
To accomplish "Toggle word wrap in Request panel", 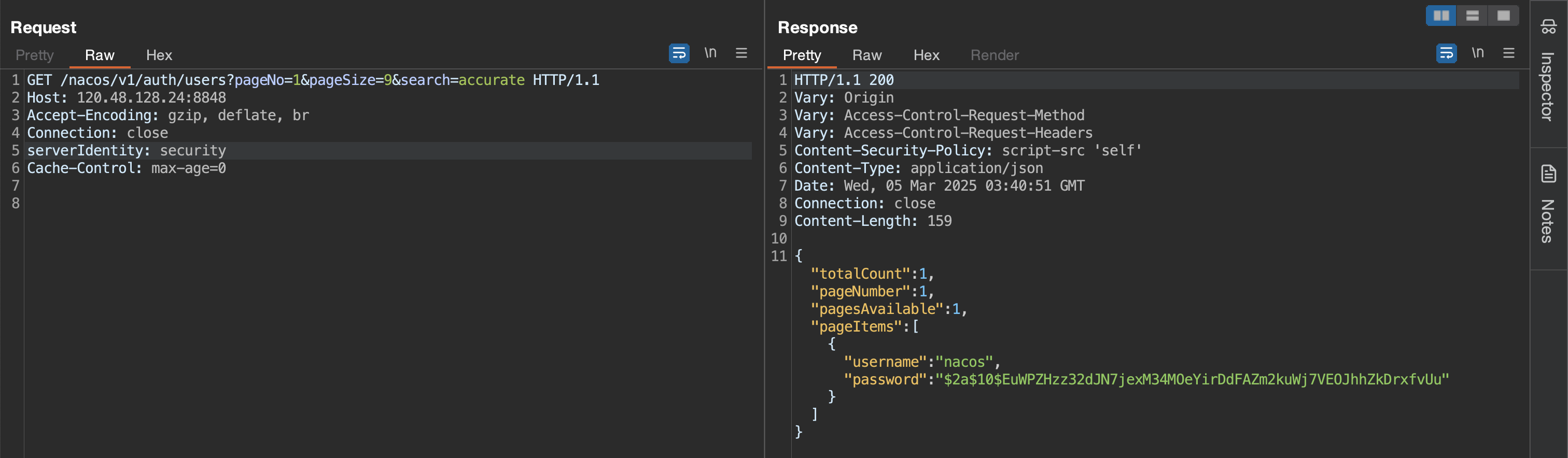I will 679,53.
